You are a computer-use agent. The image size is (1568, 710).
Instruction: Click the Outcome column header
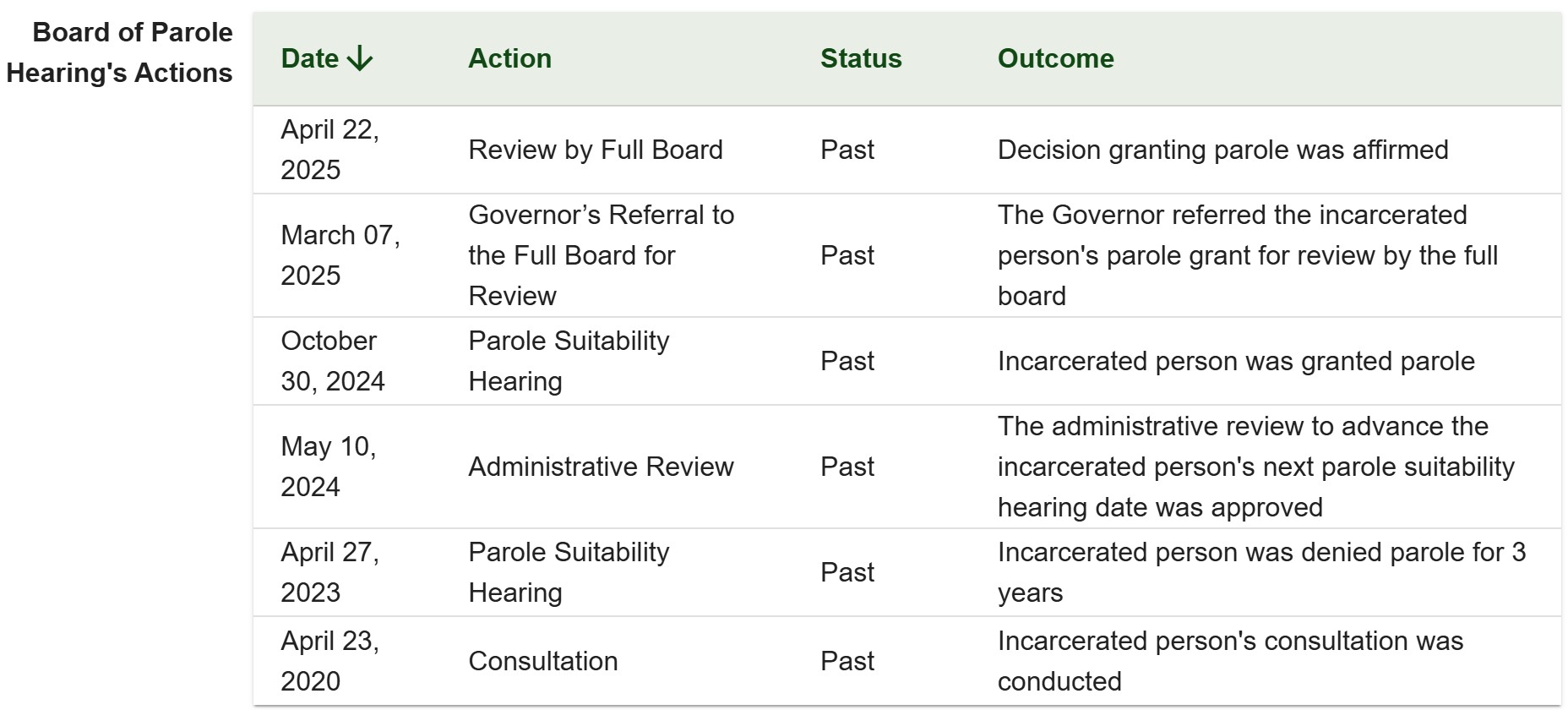(x=1055, y=59)
